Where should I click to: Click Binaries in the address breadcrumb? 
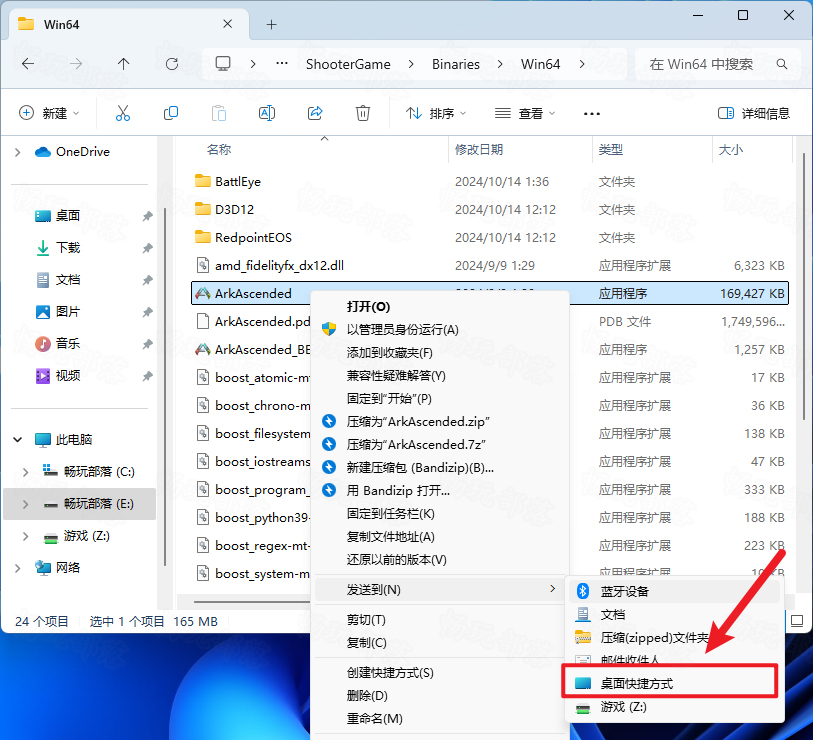[x=456, y=64]
